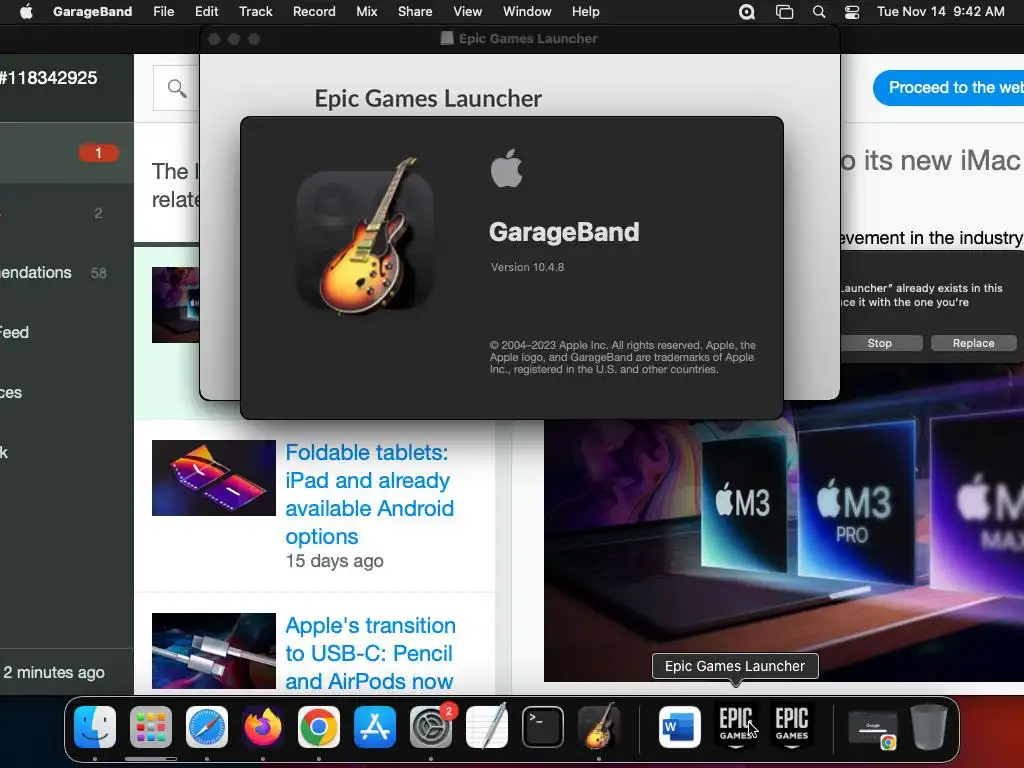Click the date and time in menu bar

(x=940, y=12)
